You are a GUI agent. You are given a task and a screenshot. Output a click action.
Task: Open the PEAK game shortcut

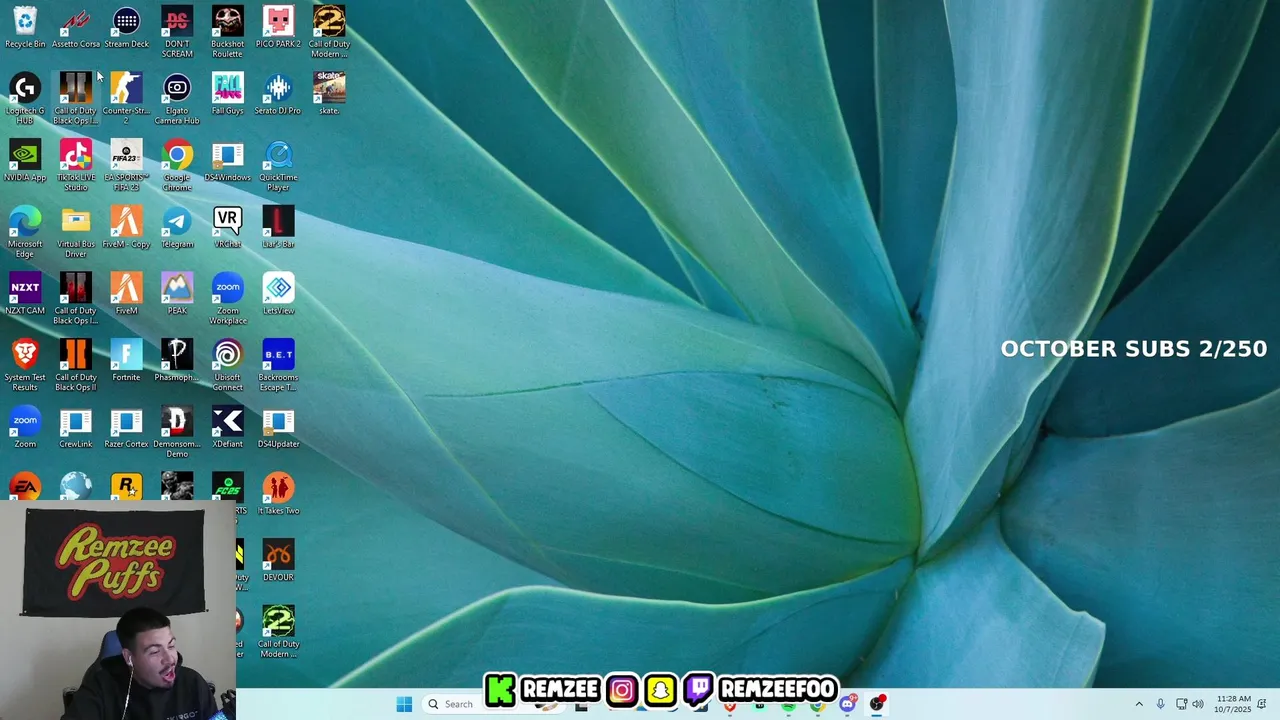point(177,294)
